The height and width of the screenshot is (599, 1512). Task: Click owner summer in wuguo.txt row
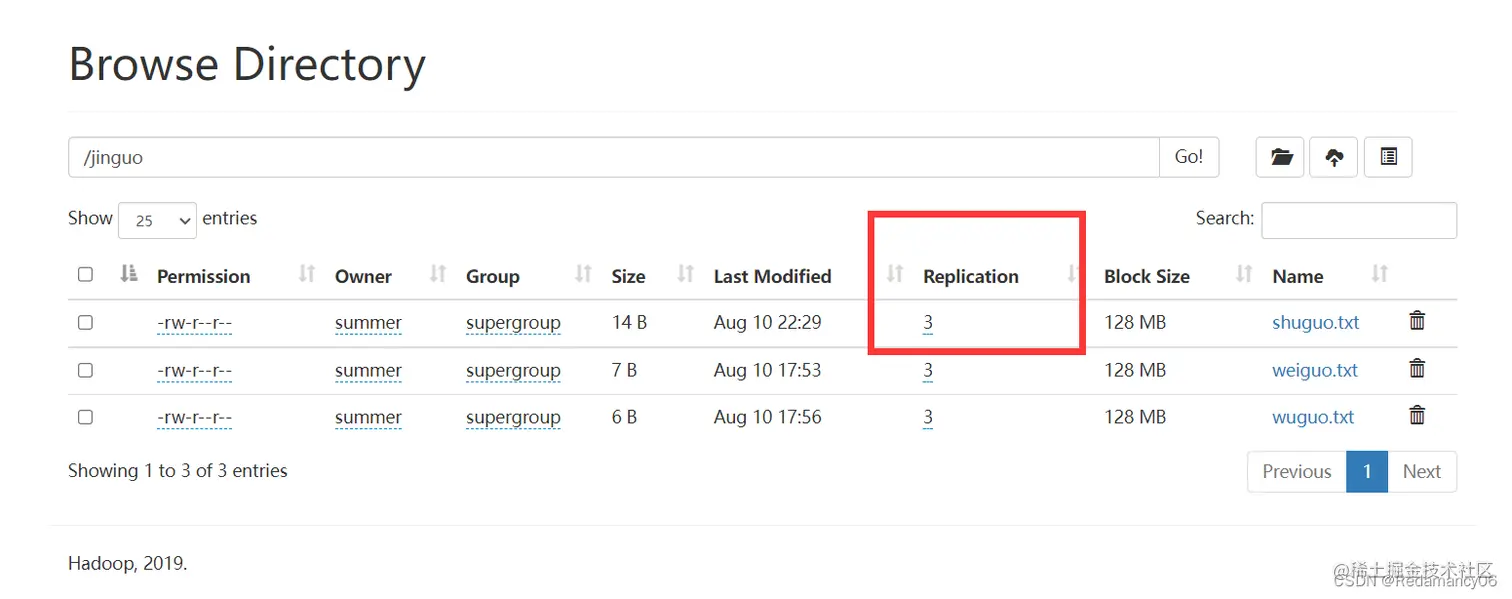(368, 417)
